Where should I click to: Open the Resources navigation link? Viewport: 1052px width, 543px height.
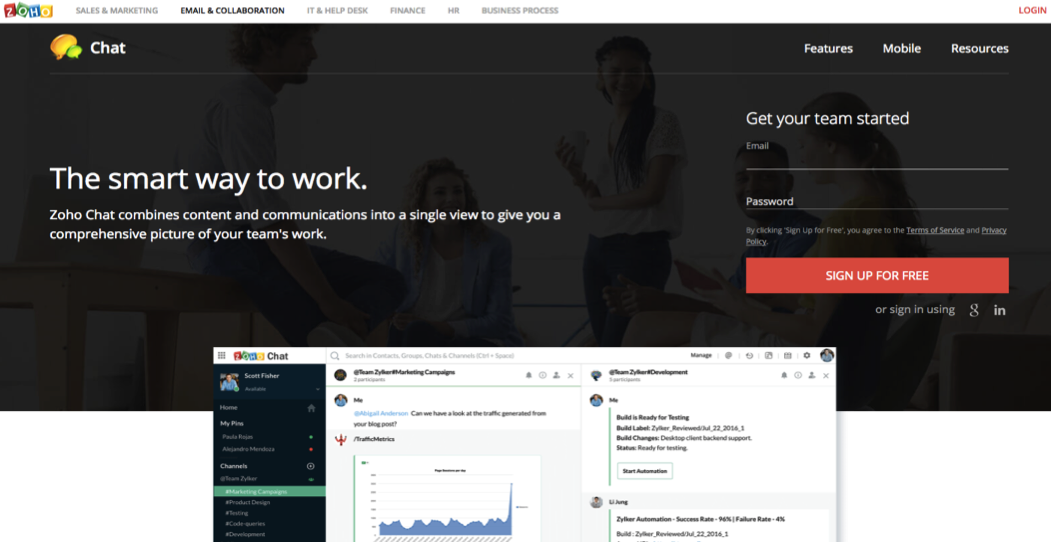coord(979,48)
